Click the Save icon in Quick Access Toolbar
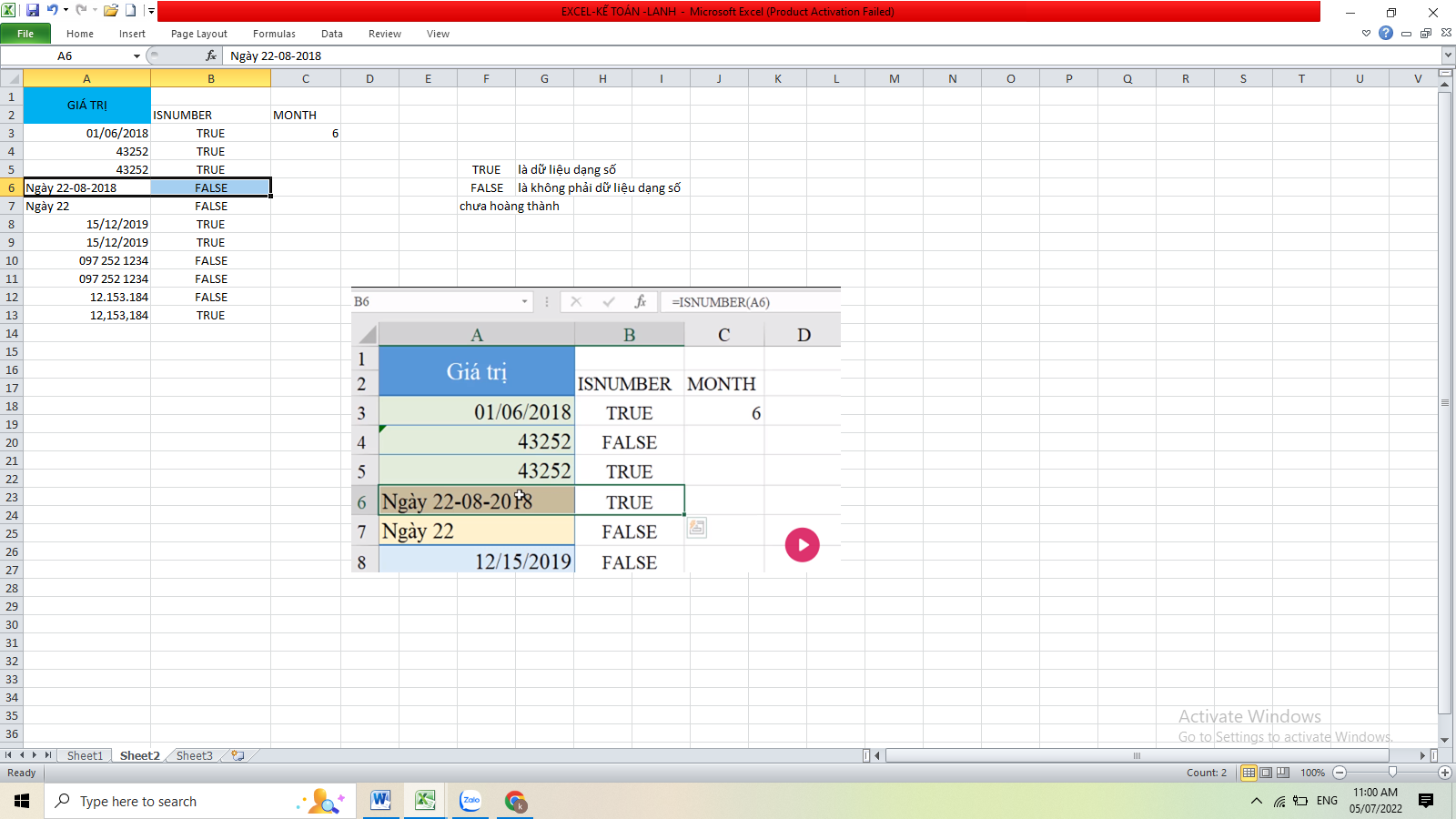1456x819 pixels. [33, 11]
